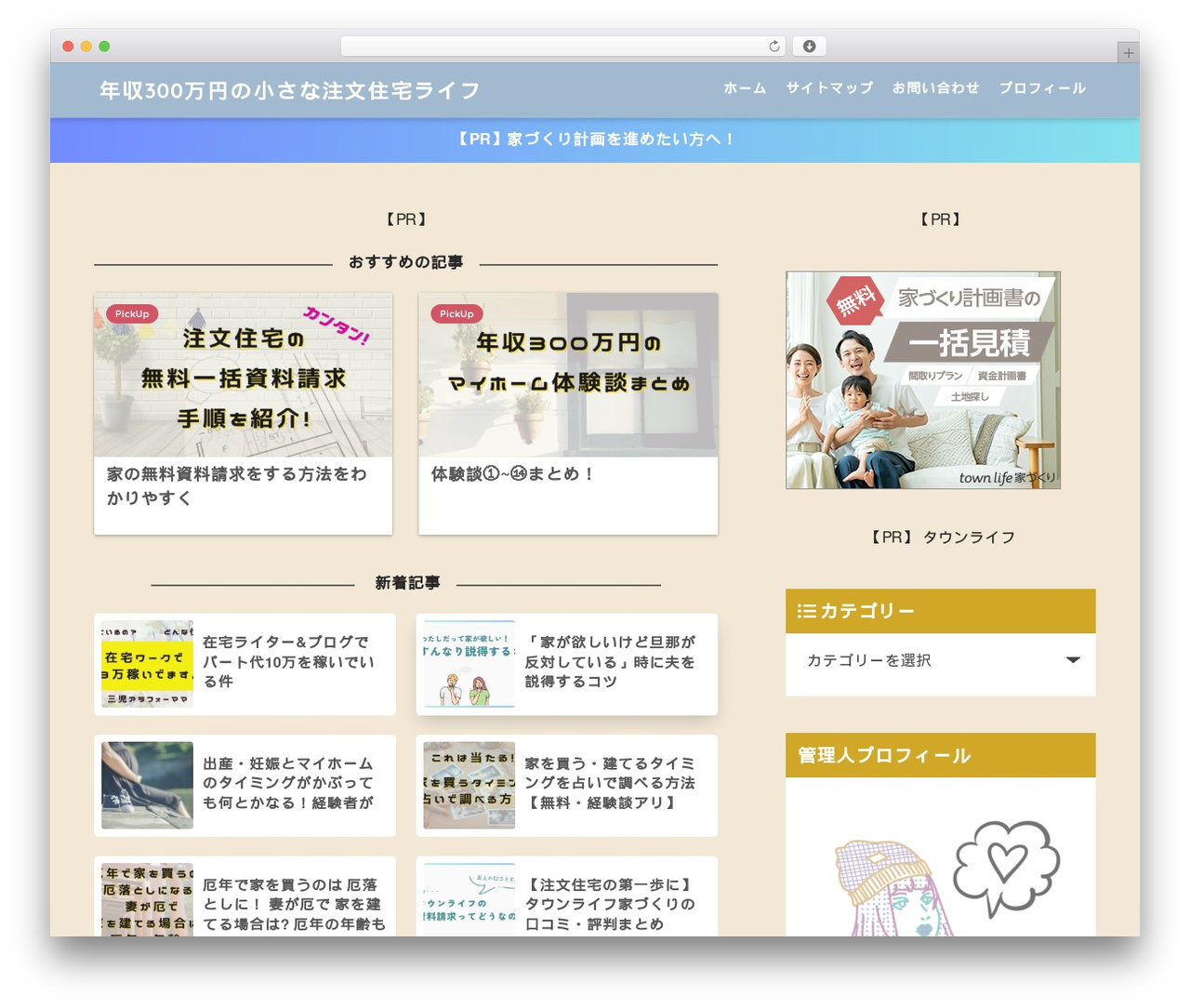The image size is (1190, 1008).
Task: Click text 体験談①~⑭まとめ！
Action: tap(512, 474)
